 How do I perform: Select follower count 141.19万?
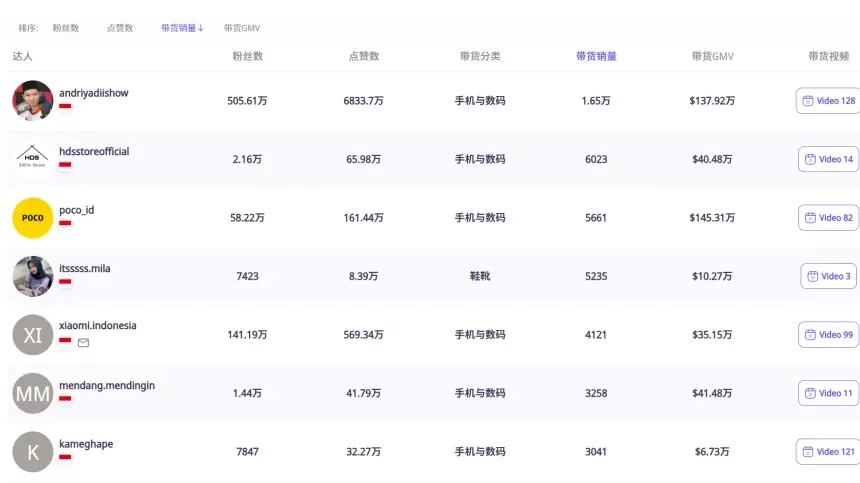247,334
